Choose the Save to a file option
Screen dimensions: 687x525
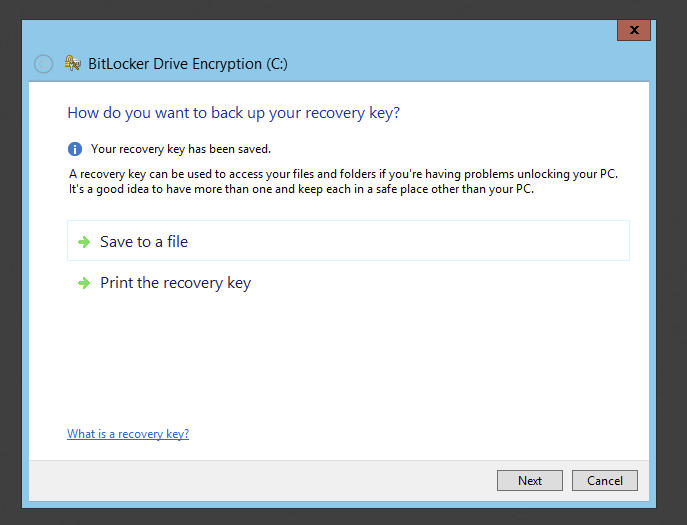[x=144, y=242]
